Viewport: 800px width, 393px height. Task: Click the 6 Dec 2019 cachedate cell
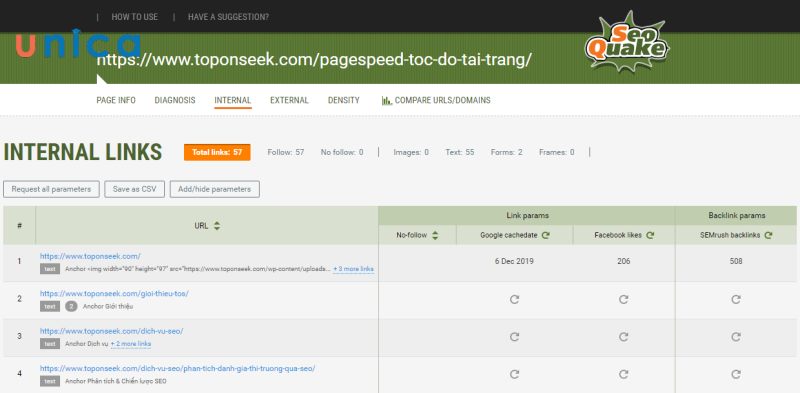514,261
